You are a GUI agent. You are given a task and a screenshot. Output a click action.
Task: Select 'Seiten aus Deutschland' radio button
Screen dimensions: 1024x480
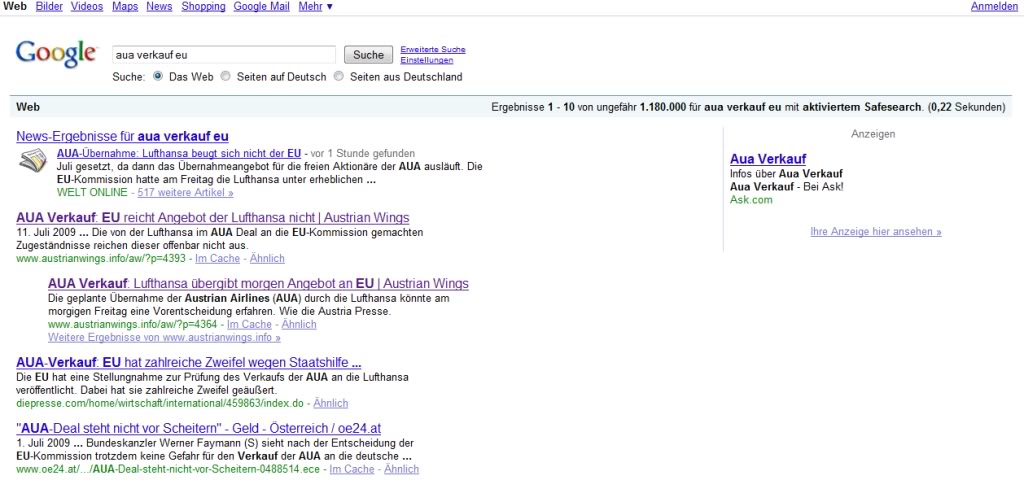[x=338, y=76]
